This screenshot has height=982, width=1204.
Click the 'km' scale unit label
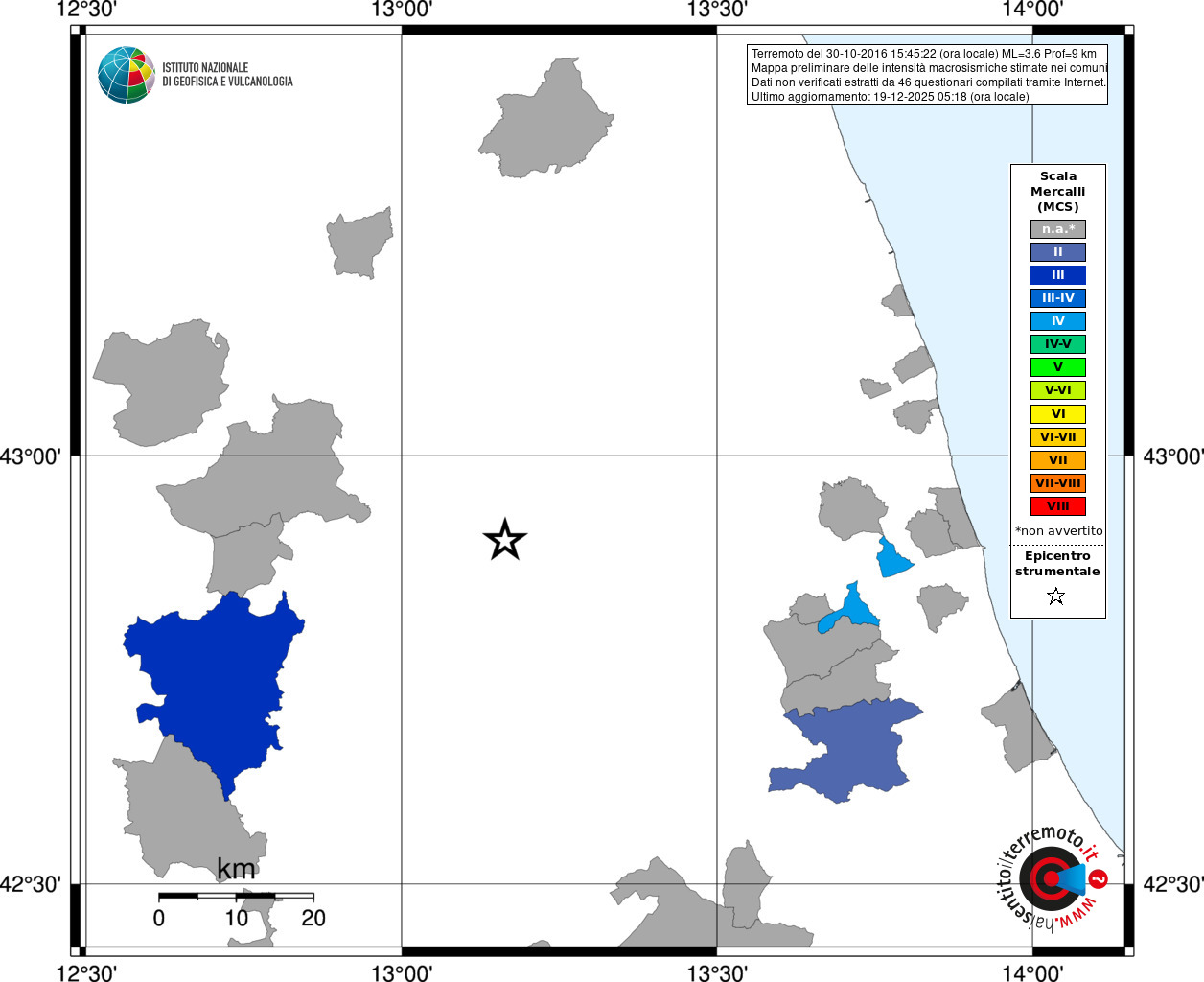236,869
